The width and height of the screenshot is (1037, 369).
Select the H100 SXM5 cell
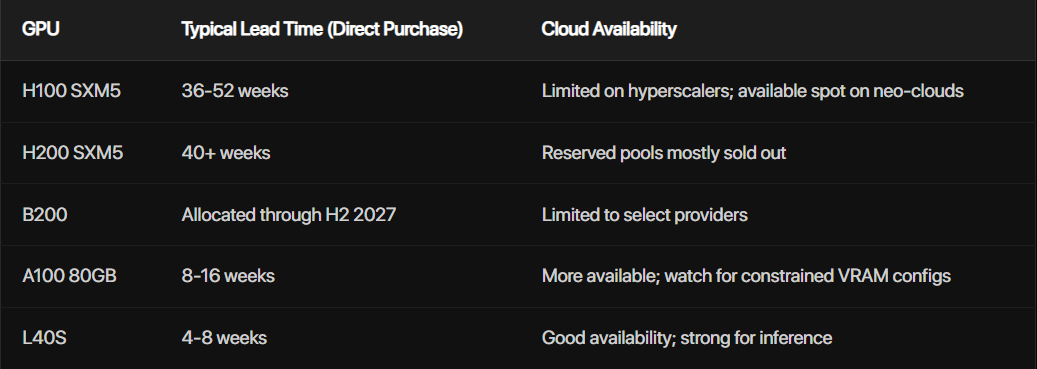[71, 91]
